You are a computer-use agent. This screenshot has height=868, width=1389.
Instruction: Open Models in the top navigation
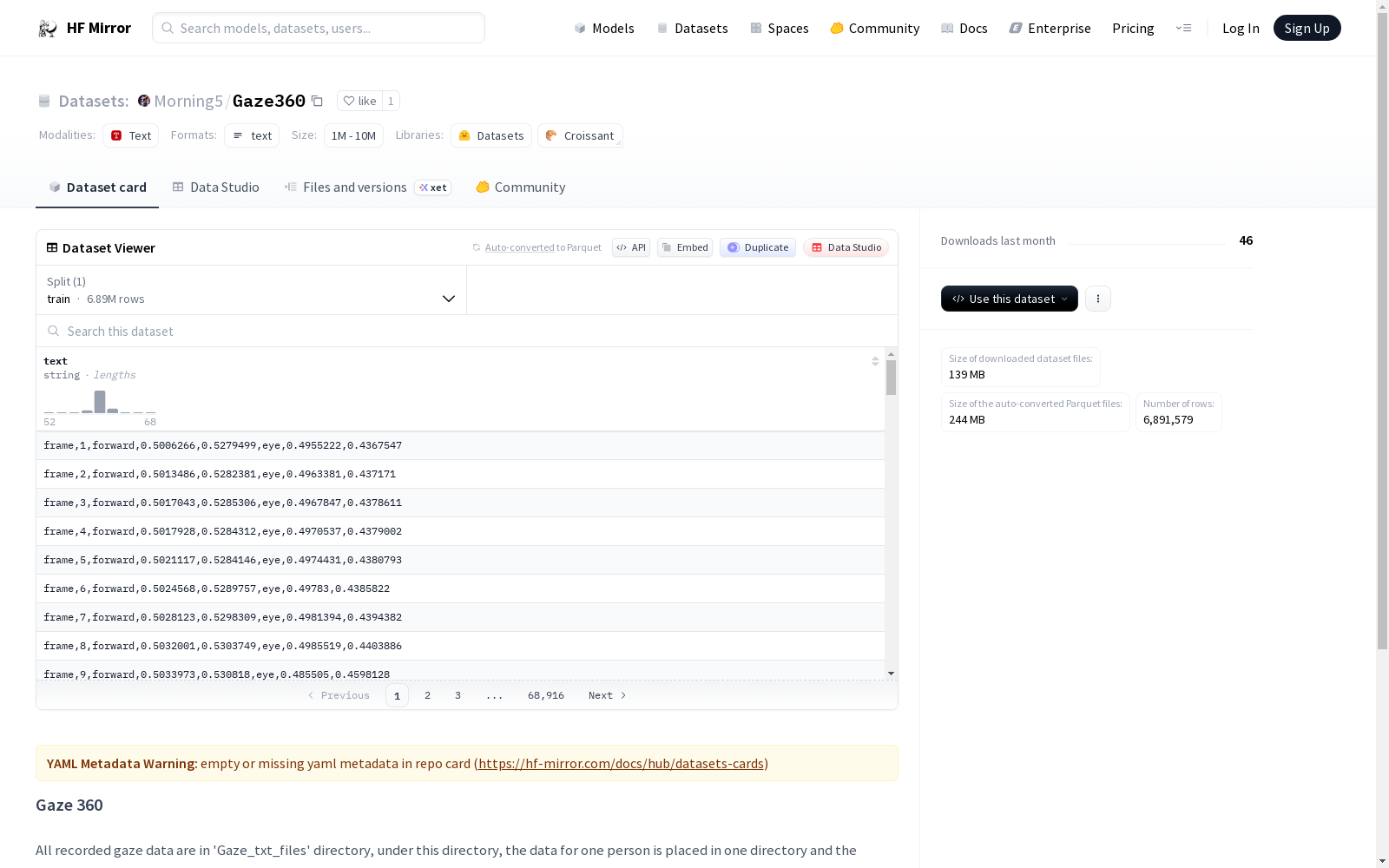point(604,28)
